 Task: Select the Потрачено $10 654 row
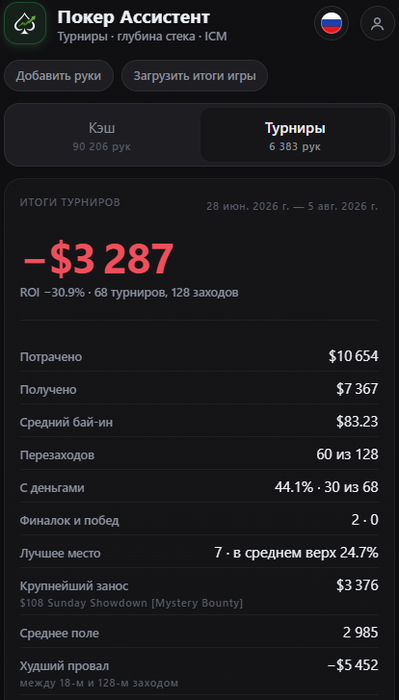point(199,356)
